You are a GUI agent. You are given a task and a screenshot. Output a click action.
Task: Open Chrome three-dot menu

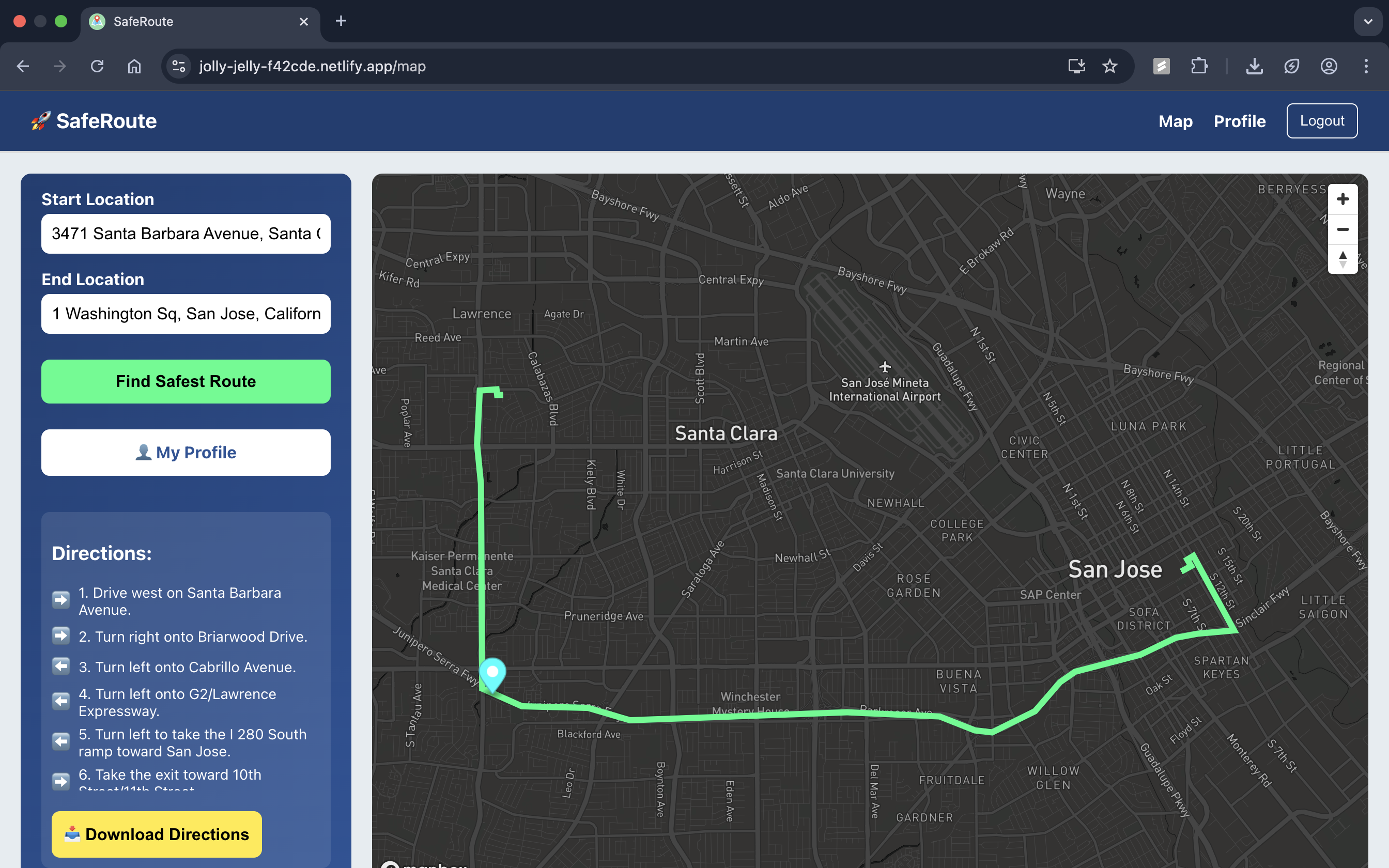[1366, 66]
